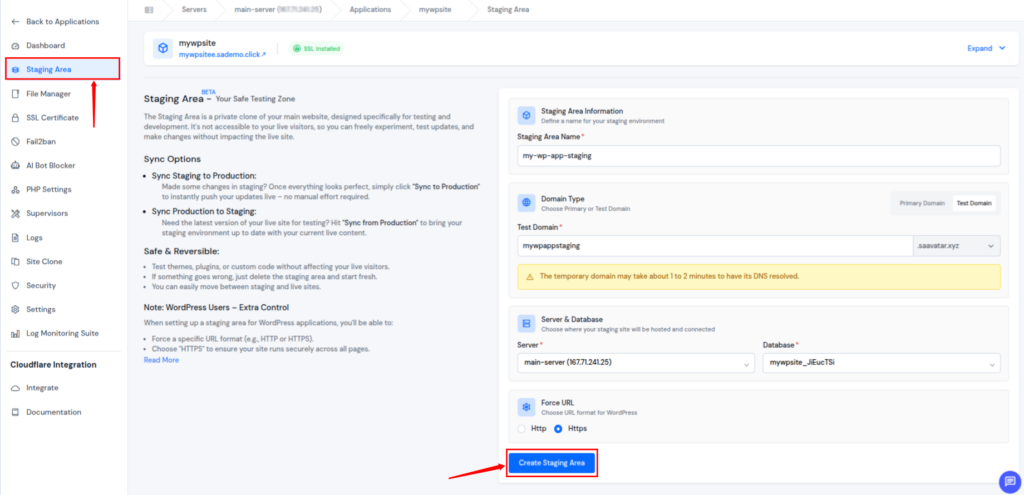Click the File Manager document icon

[x=15, y=94]
